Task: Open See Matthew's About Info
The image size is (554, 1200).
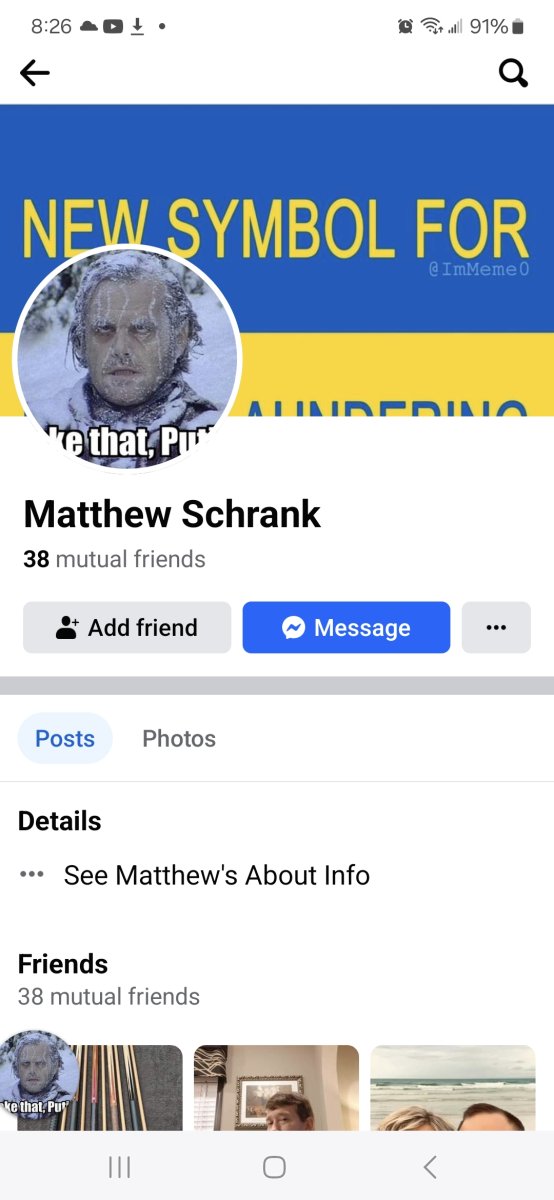Action: coord(217,875)
